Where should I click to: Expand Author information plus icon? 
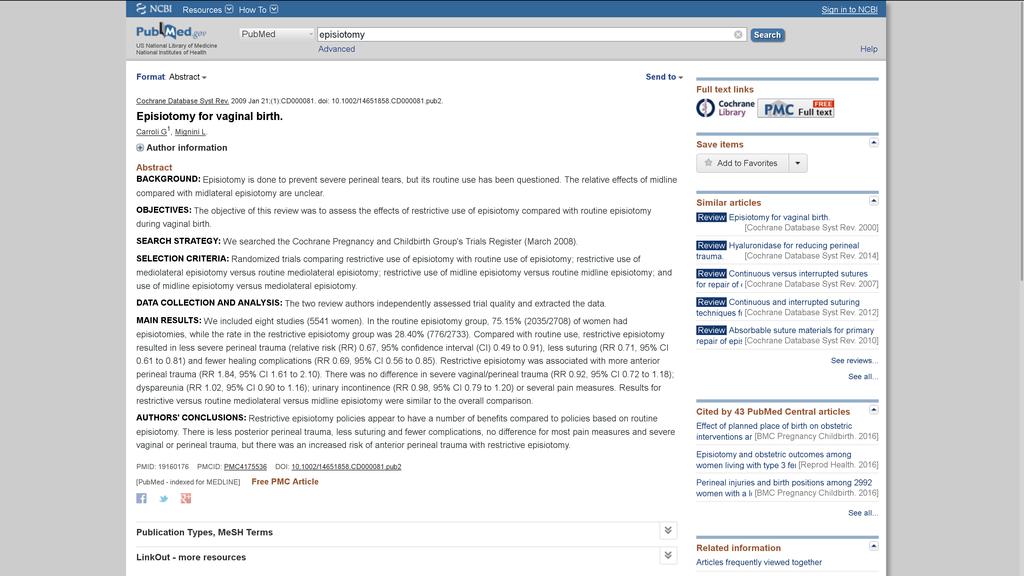pos(140,148)
